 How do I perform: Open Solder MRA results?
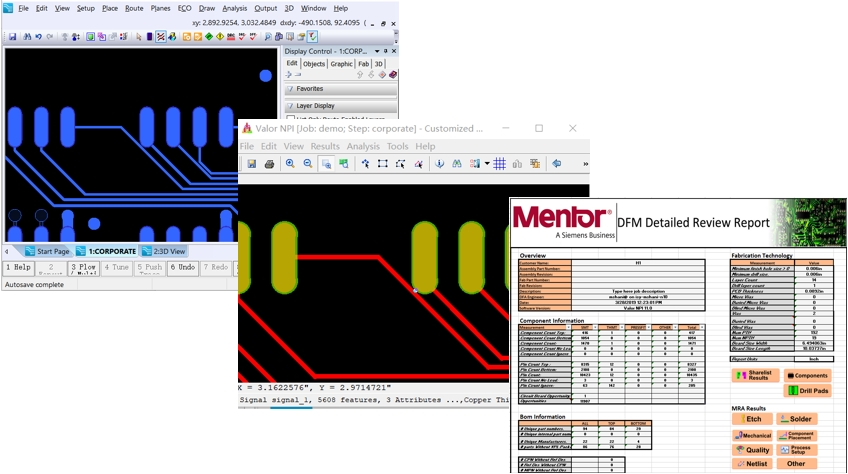[x=796, y=419]
